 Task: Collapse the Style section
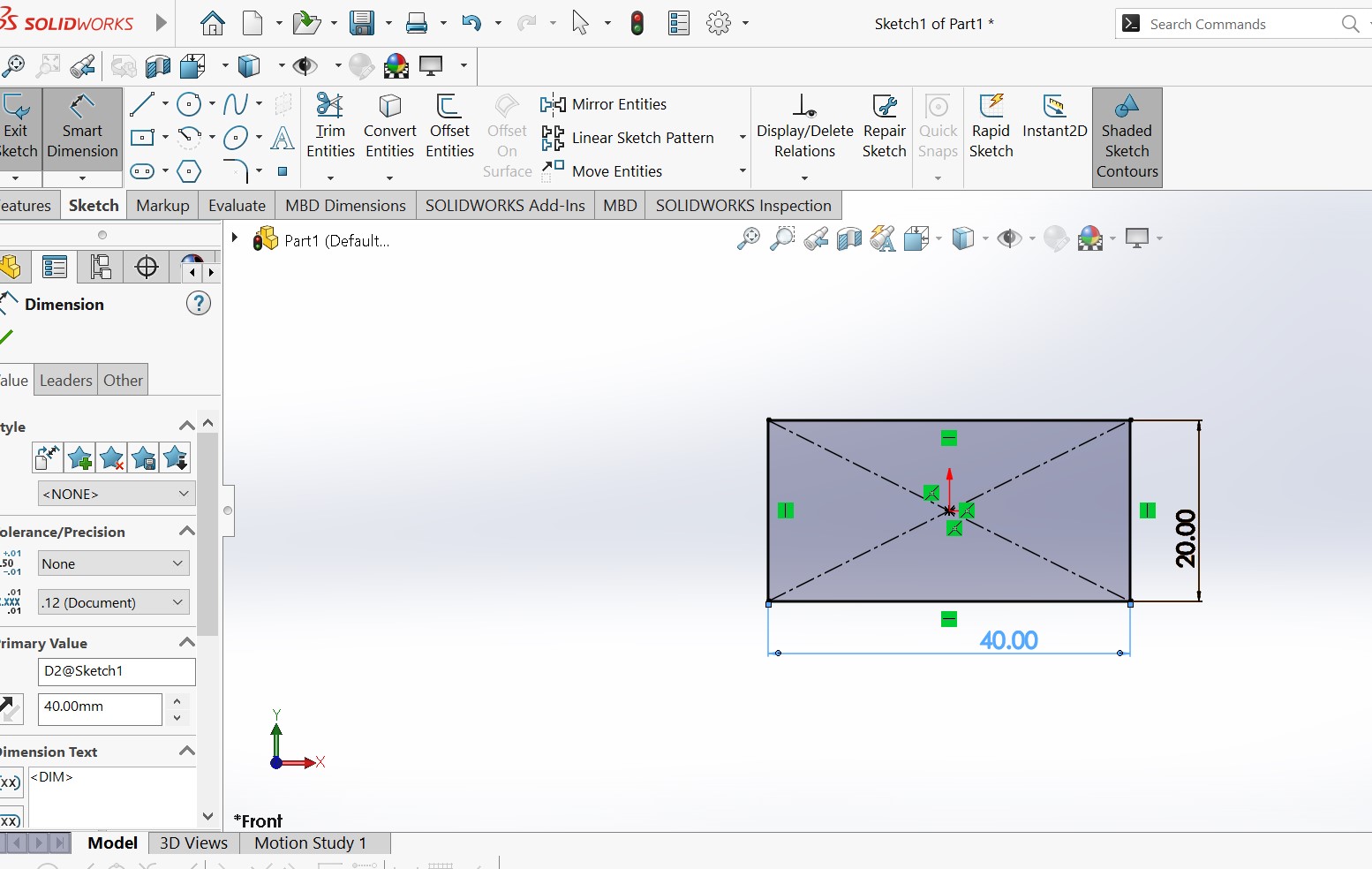click(x=187, y=426)
